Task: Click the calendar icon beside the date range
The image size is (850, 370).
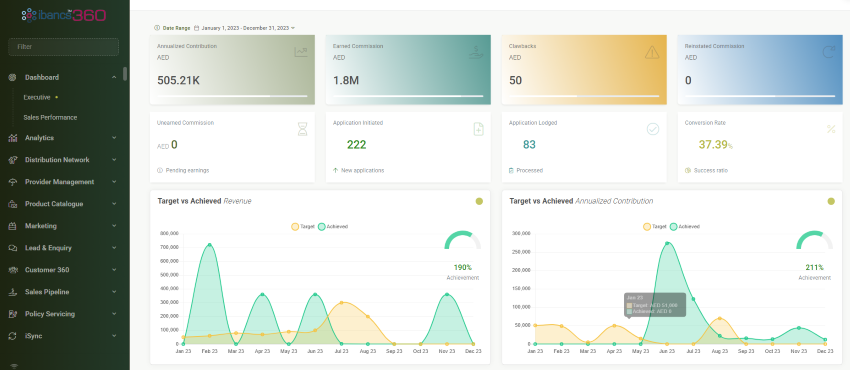Action: point(196,28)
